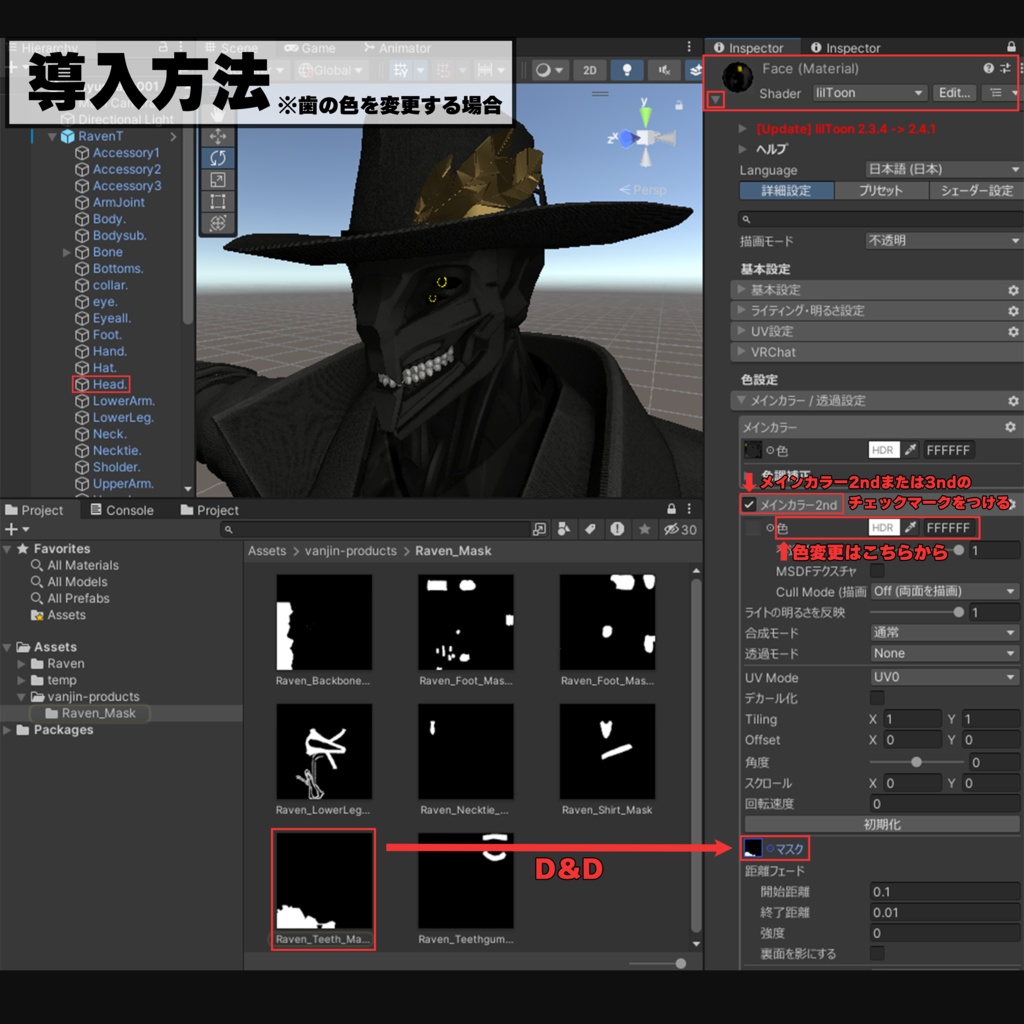Viewport: 1024px width, 1024px height.
Task: Select the combined Transform tool
Action: click(x=217, y=223)
